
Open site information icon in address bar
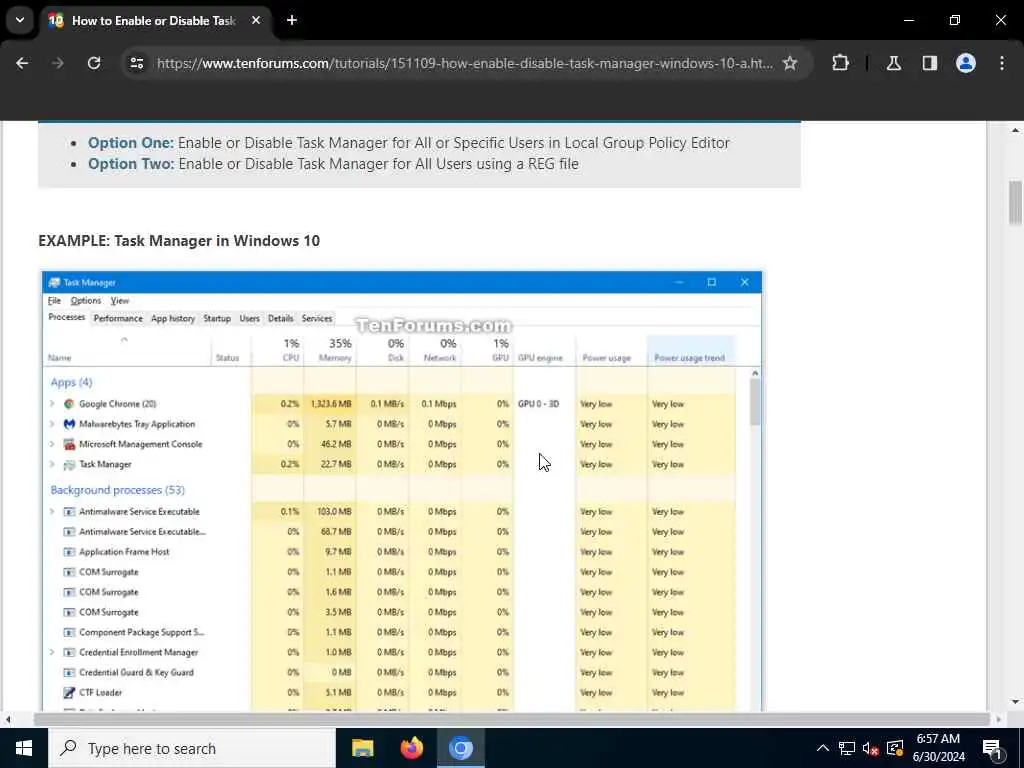136,63
